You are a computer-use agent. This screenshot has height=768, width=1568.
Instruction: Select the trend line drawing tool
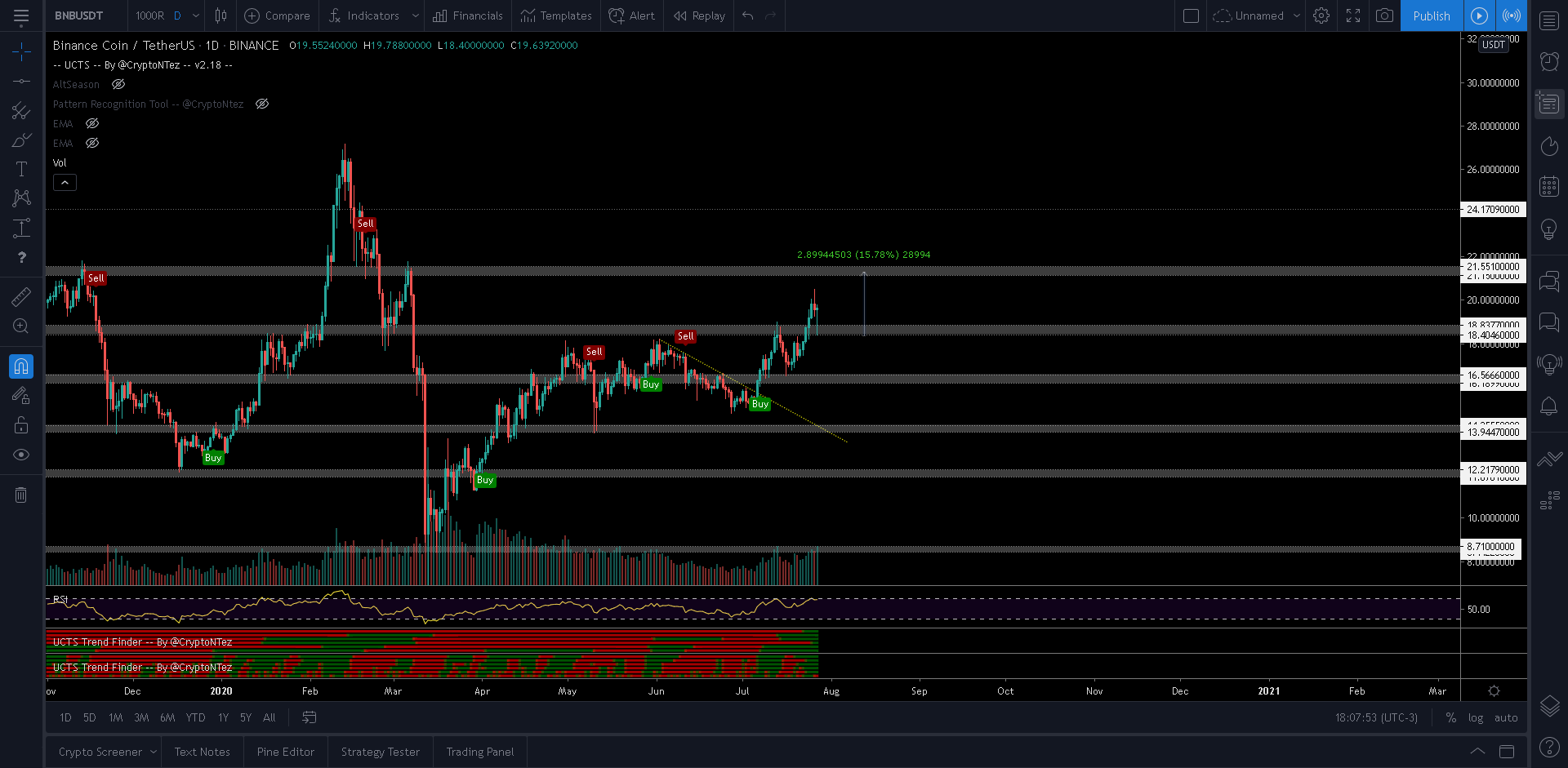21,81
